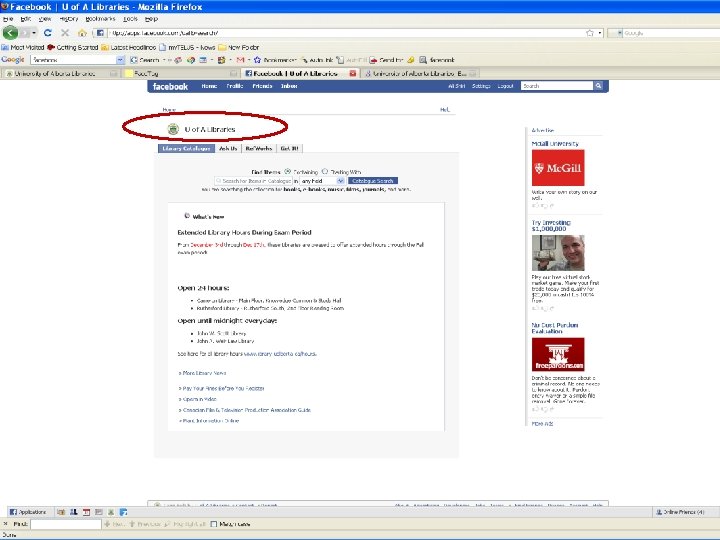Go to the Firefox home icon
Viewport: 720px width, 540px height.
[x=82, y=33]
